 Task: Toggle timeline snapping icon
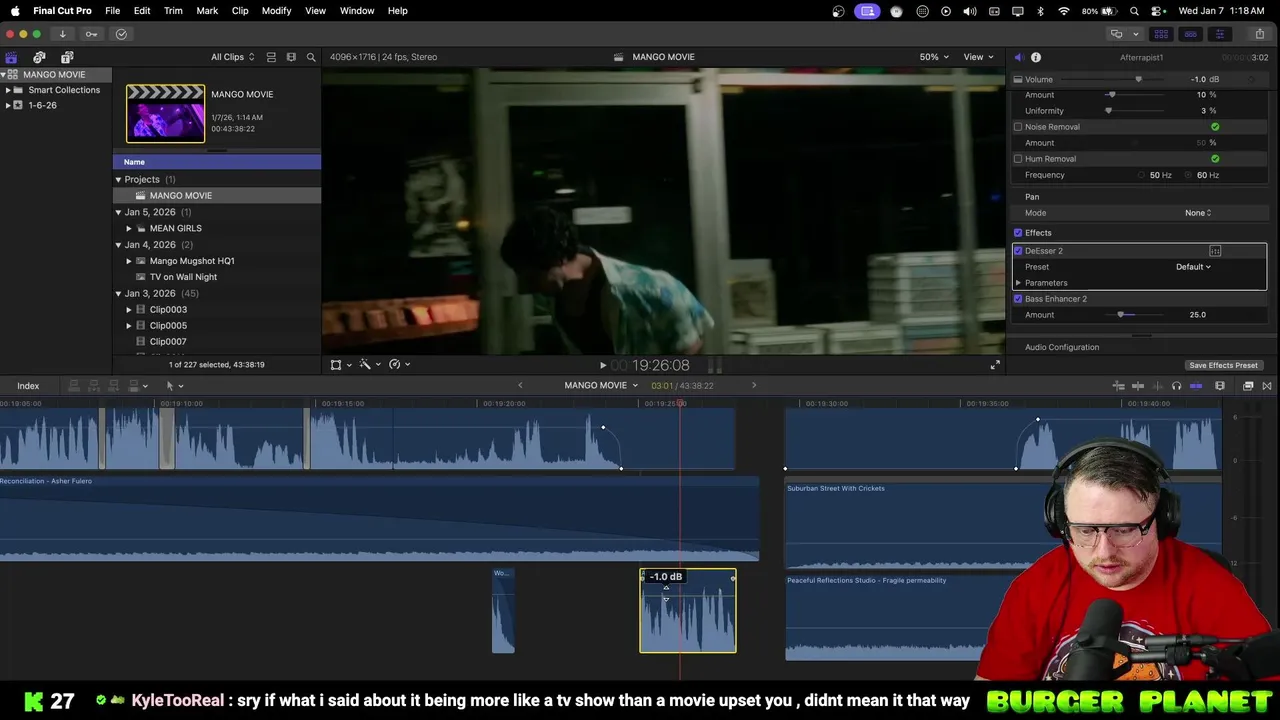tap(1196, 386)
